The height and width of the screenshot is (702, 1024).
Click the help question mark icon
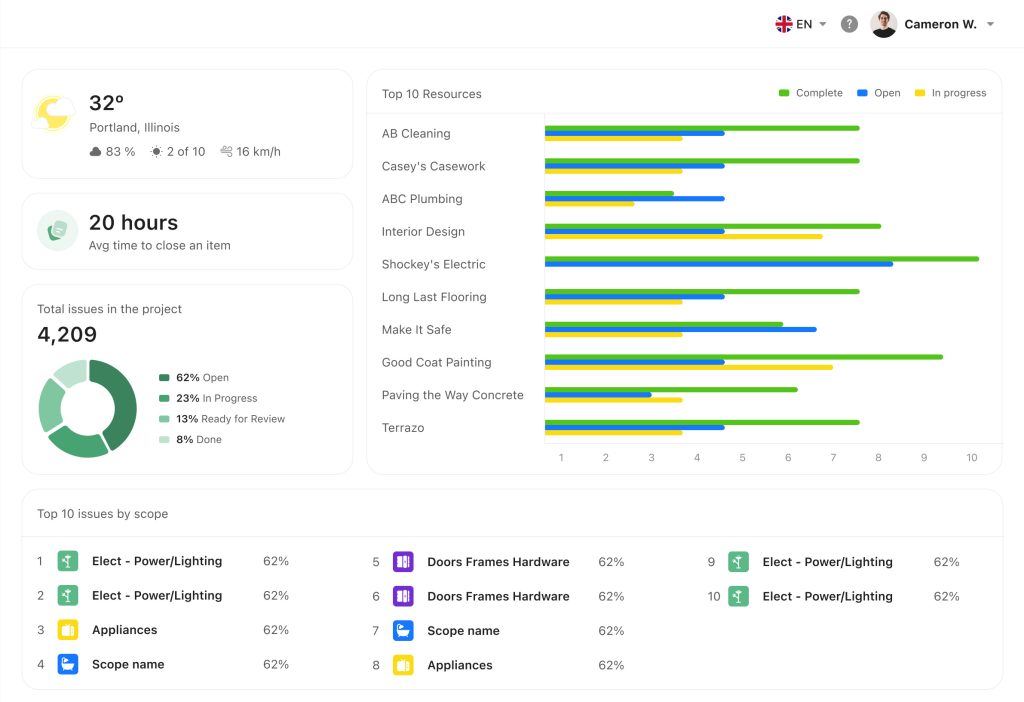pyautogui.click(x=849, y=24)
